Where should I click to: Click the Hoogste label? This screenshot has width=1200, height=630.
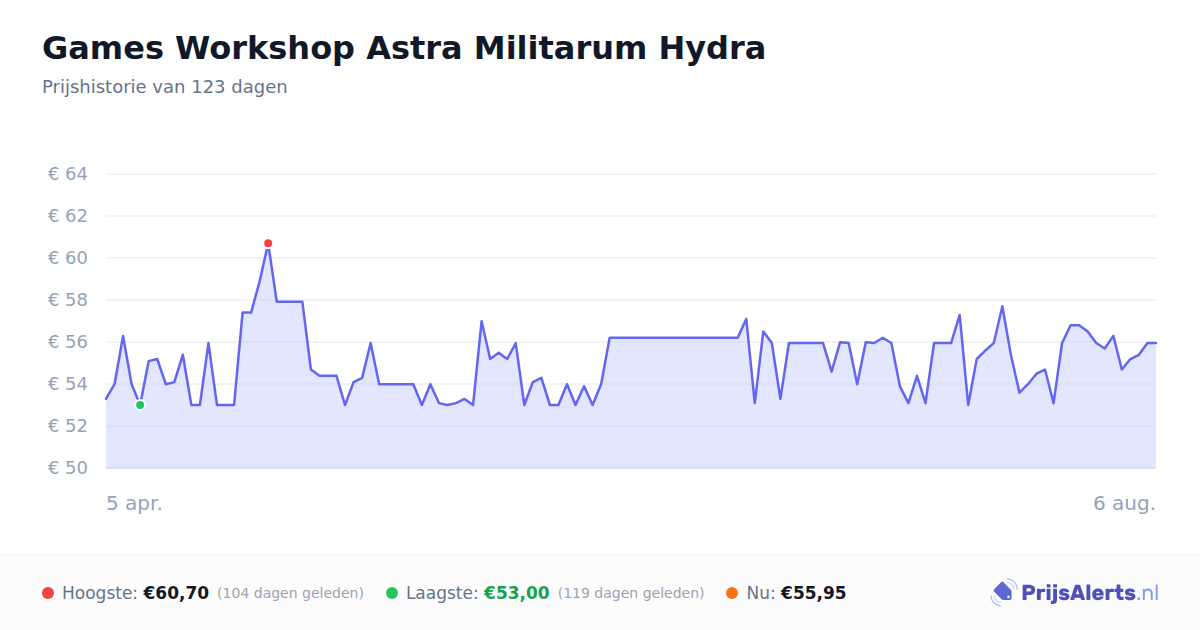coord(99,593)
